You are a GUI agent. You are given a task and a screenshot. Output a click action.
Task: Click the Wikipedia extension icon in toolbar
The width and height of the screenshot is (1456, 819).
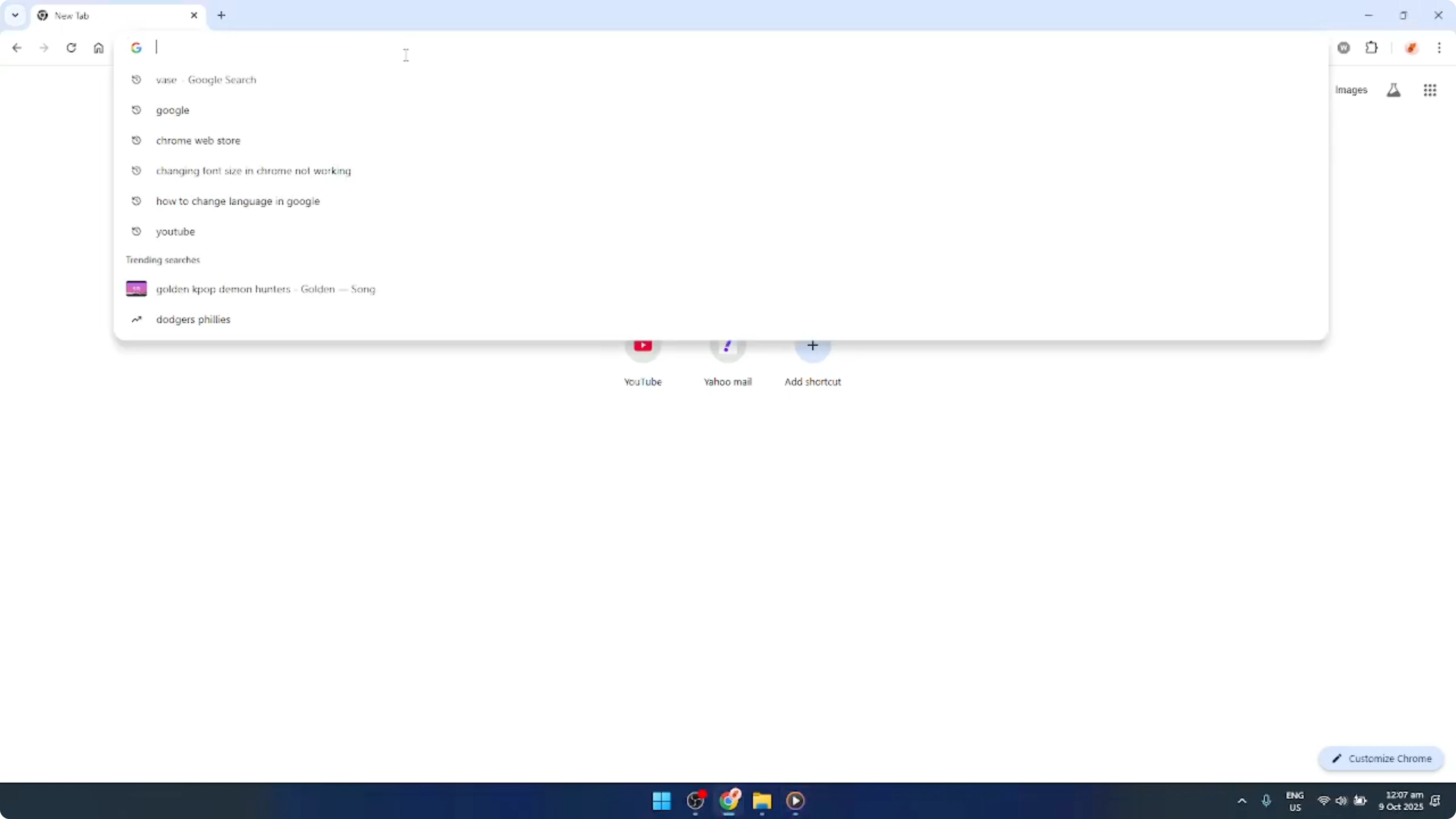coord(1344,47)
